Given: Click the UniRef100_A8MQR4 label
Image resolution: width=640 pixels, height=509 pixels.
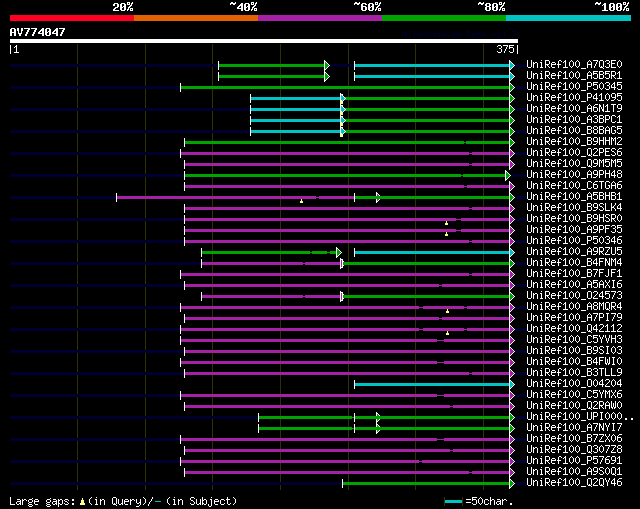Looking at the screenshot, I should click(x=574, y=307).
